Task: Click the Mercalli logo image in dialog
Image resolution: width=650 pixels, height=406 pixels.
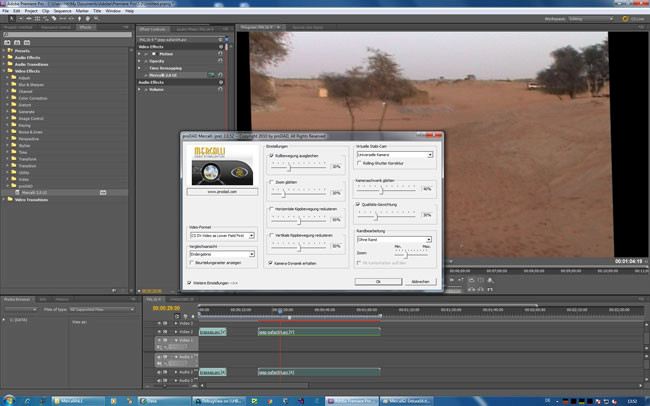Action: 222,165
